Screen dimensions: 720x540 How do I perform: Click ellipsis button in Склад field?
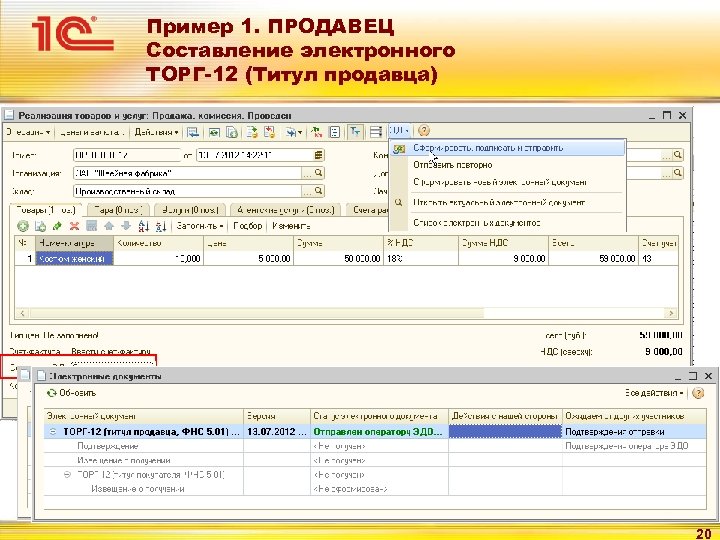(307, 191)
